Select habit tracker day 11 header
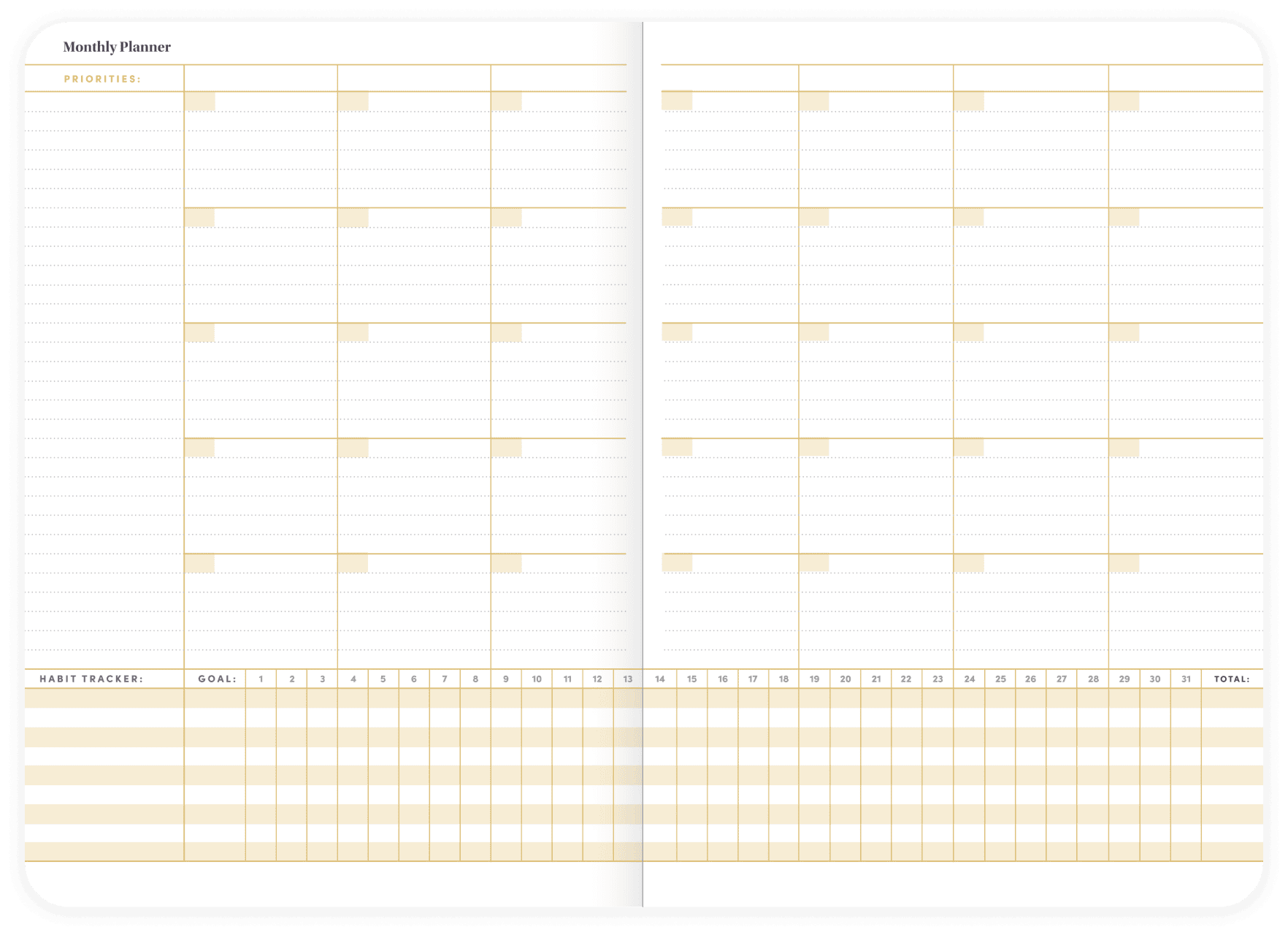1288x935 pixels. point(567,679)
